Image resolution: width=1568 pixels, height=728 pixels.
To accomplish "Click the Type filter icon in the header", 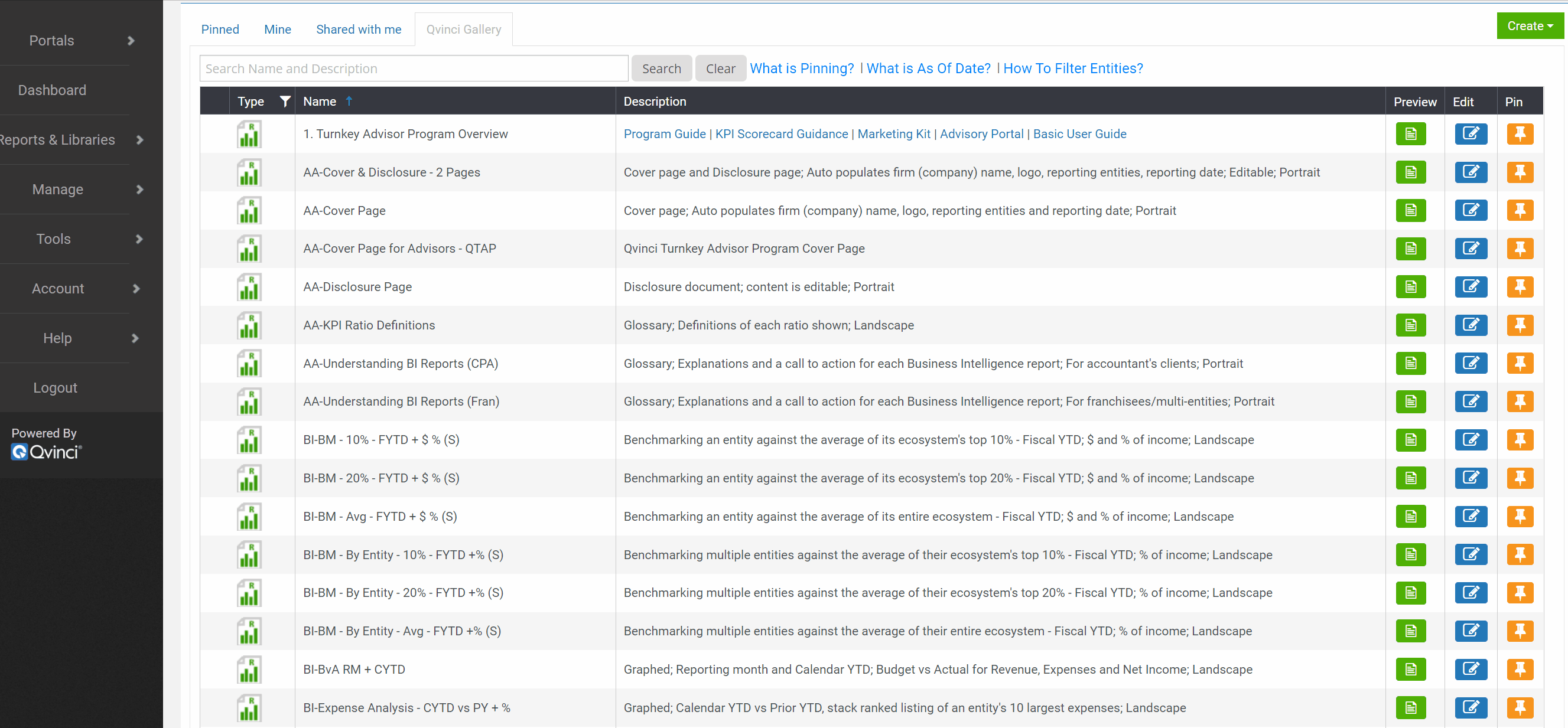I will [284, 100].
